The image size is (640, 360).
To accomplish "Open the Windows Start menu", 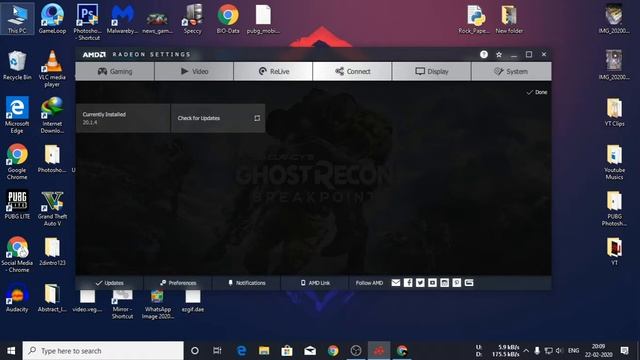I will [x=11, y=351].
